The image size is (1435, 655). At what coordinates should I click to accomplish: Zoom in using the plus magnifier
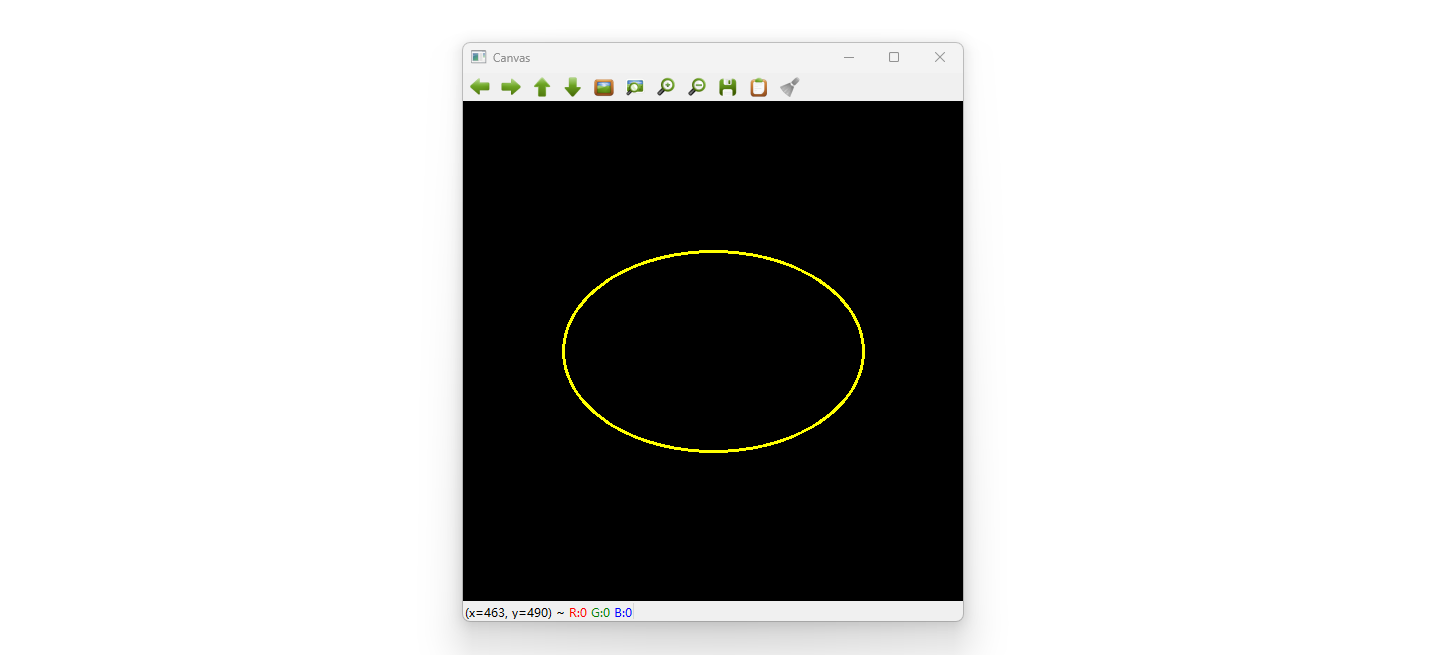point(666,87)
